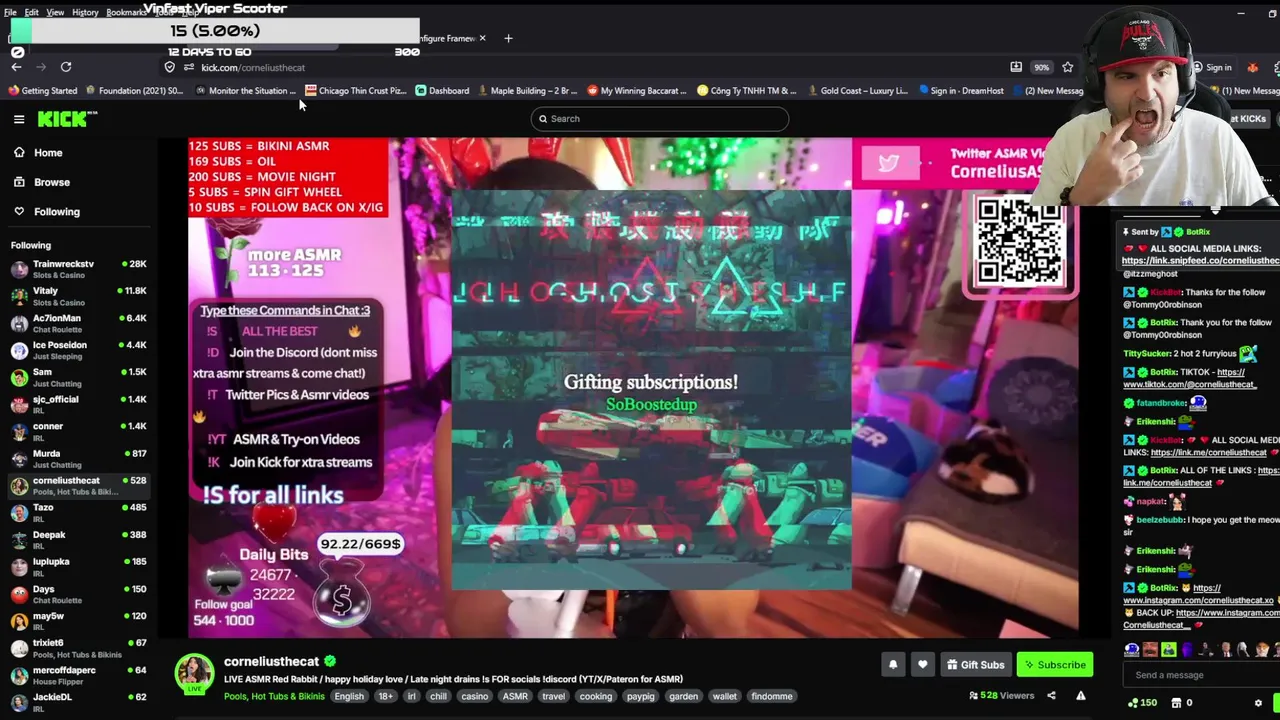Select the findomme tag
This screenshot has width=1280, height=720.
tap(772, 696)
